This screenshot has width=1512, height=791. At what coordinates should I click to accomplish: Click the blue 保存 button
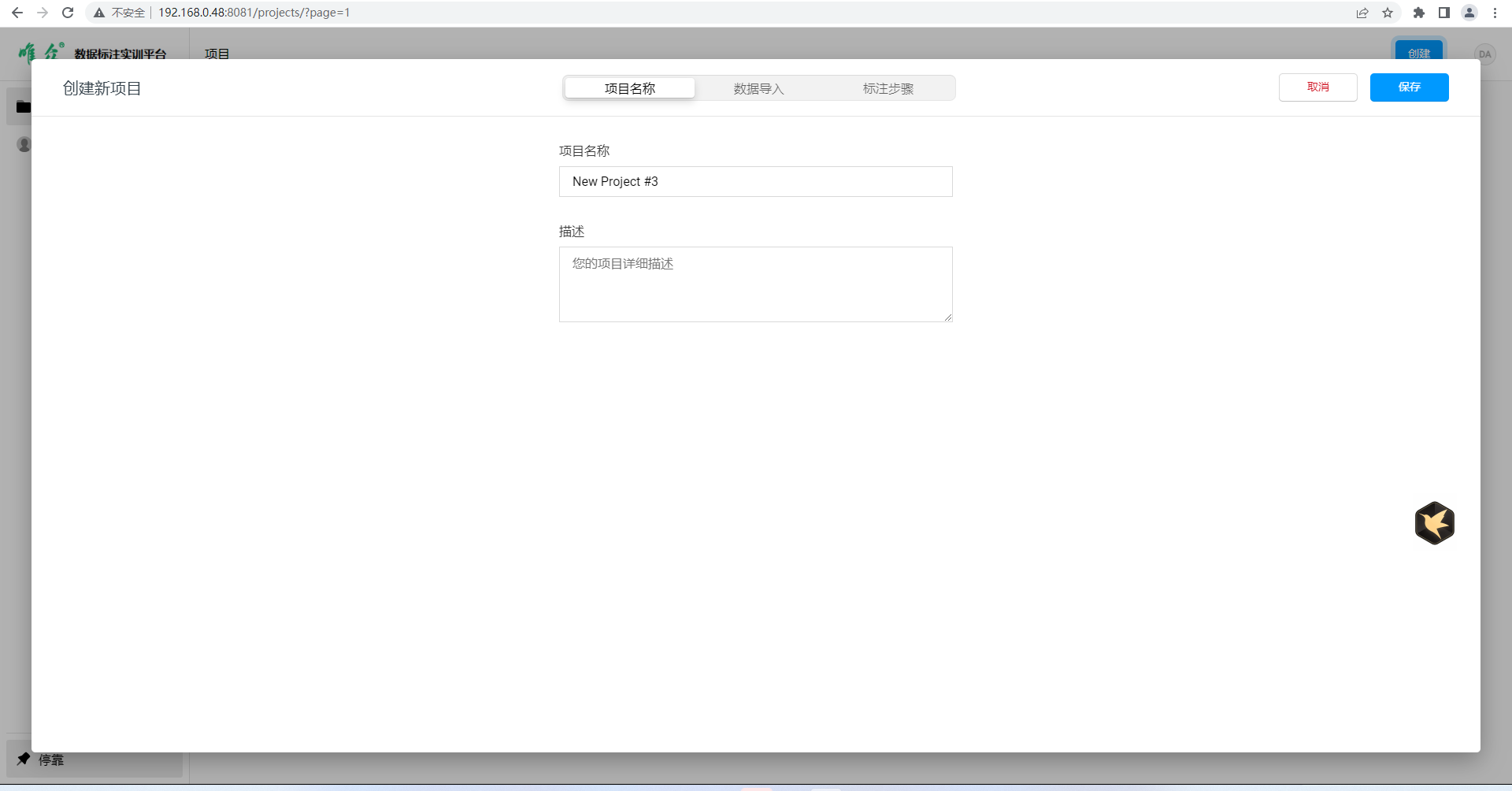click(x=1409, y=87)
